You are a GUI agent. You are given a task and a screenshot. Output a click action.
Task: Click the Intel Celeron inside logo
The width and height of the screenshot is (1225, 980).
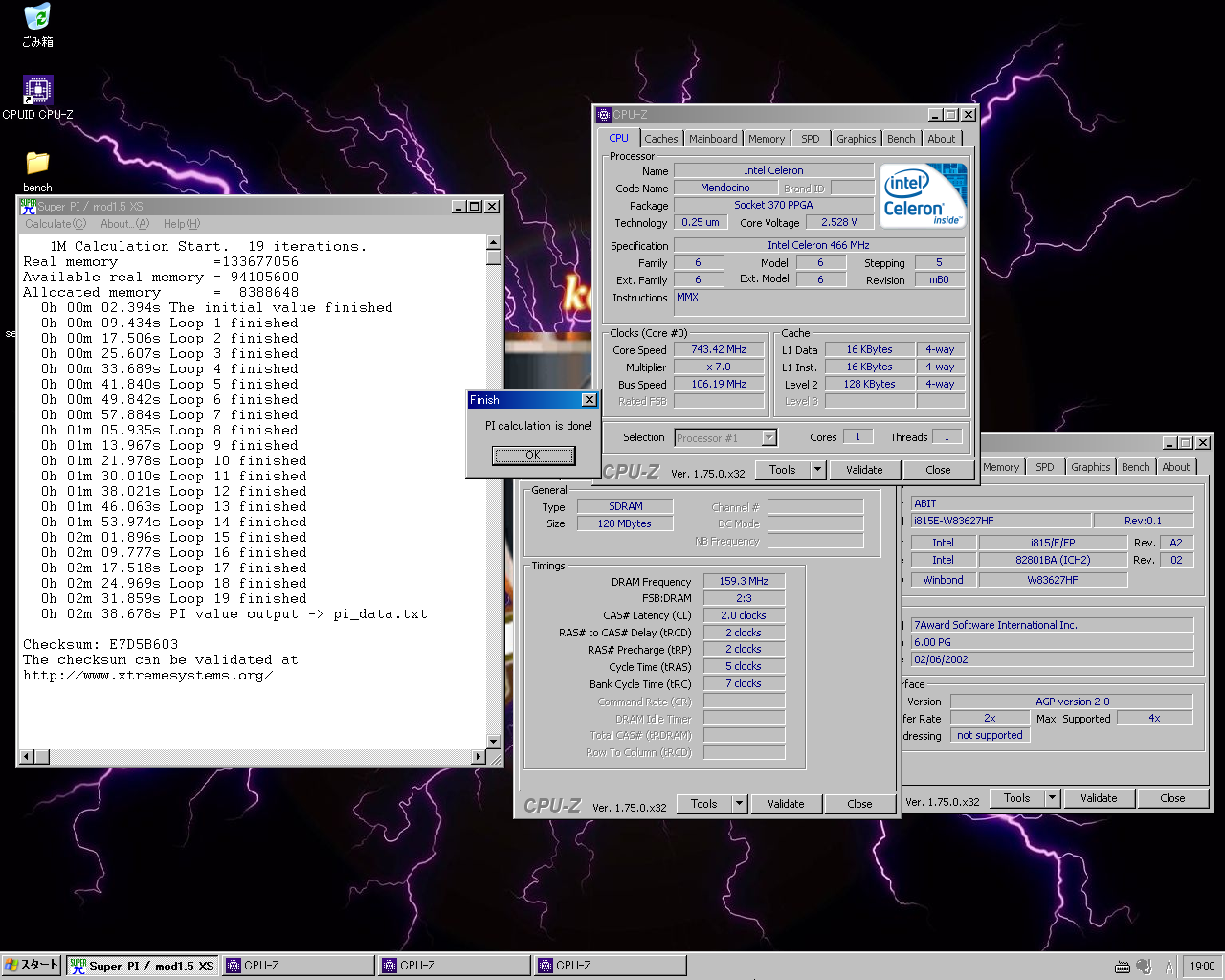924,196
